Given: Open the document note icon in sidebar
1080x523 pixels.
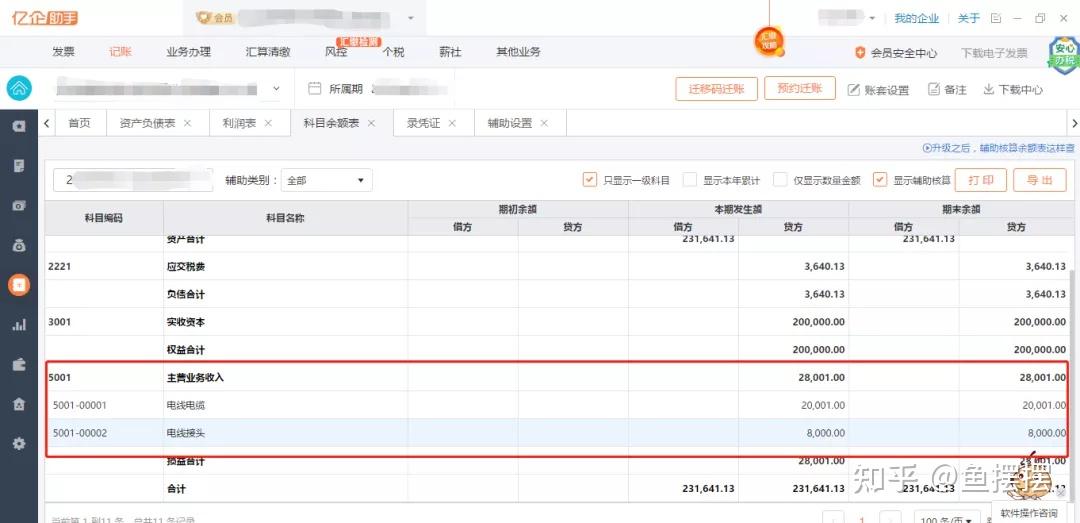Looking at the screenshot, I should 19,165.
